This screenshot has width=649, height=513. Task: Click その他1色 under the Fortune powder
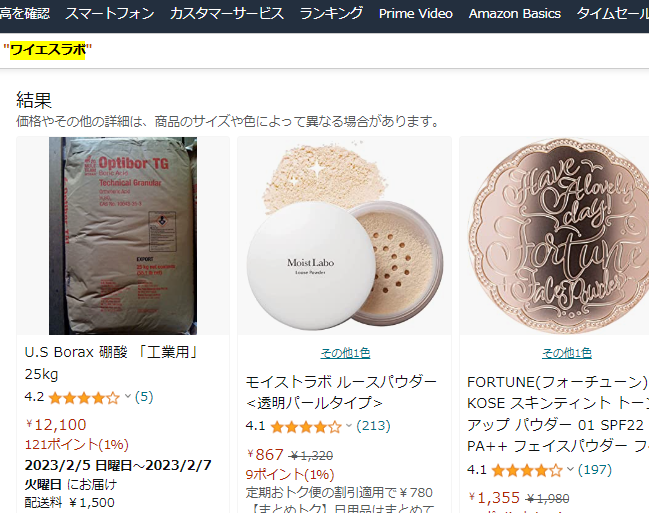tap(567, 353)
